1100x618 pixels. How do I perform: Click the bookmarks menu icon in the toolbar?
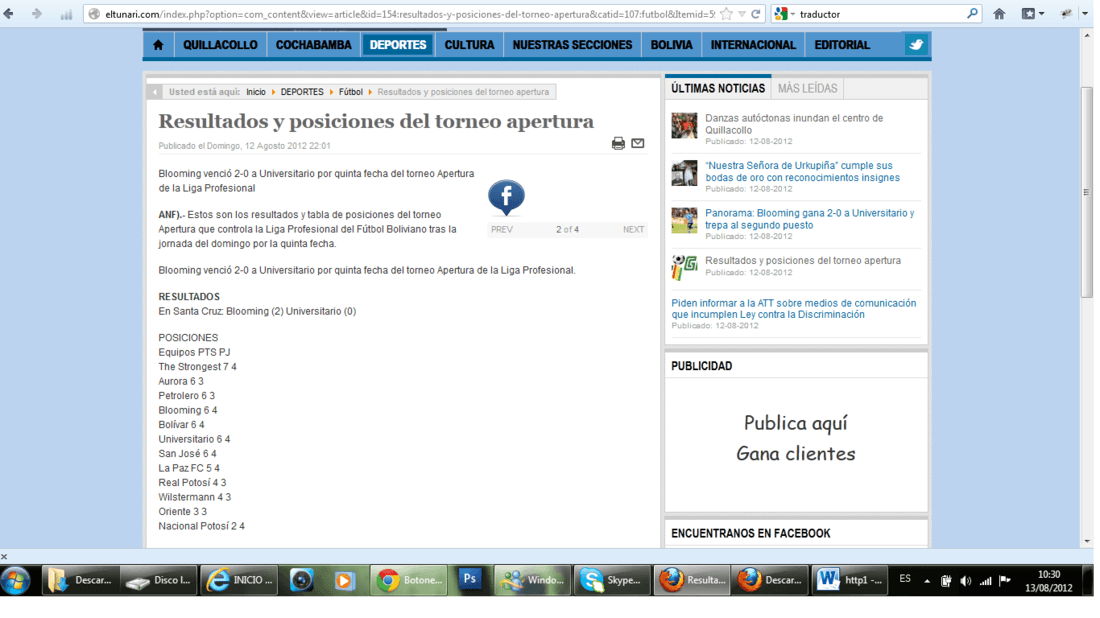pyautogui.click(x=1033, y=13)
